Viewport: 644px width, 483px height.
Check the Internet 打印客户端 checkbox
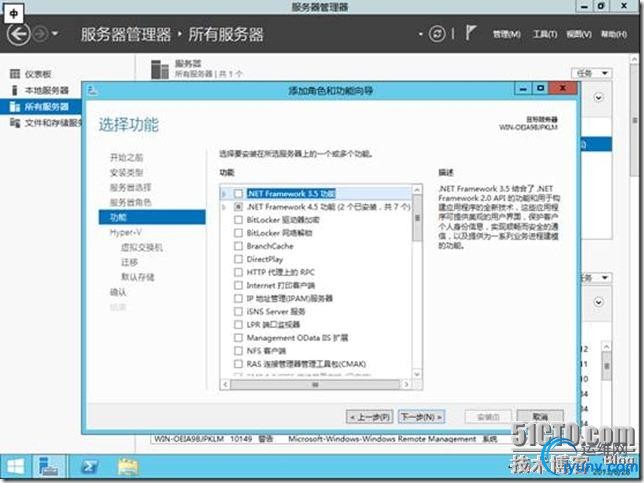(238, 285)
